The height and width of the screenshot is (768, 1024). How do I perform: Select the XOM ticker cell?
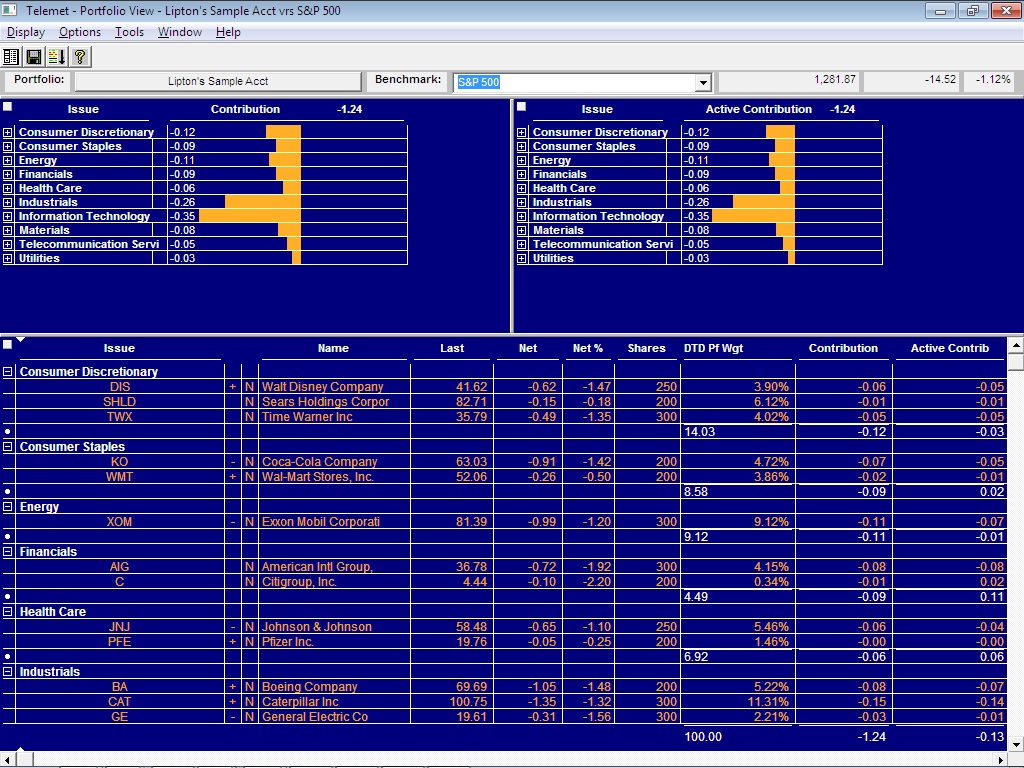click(x=120, y=522)
